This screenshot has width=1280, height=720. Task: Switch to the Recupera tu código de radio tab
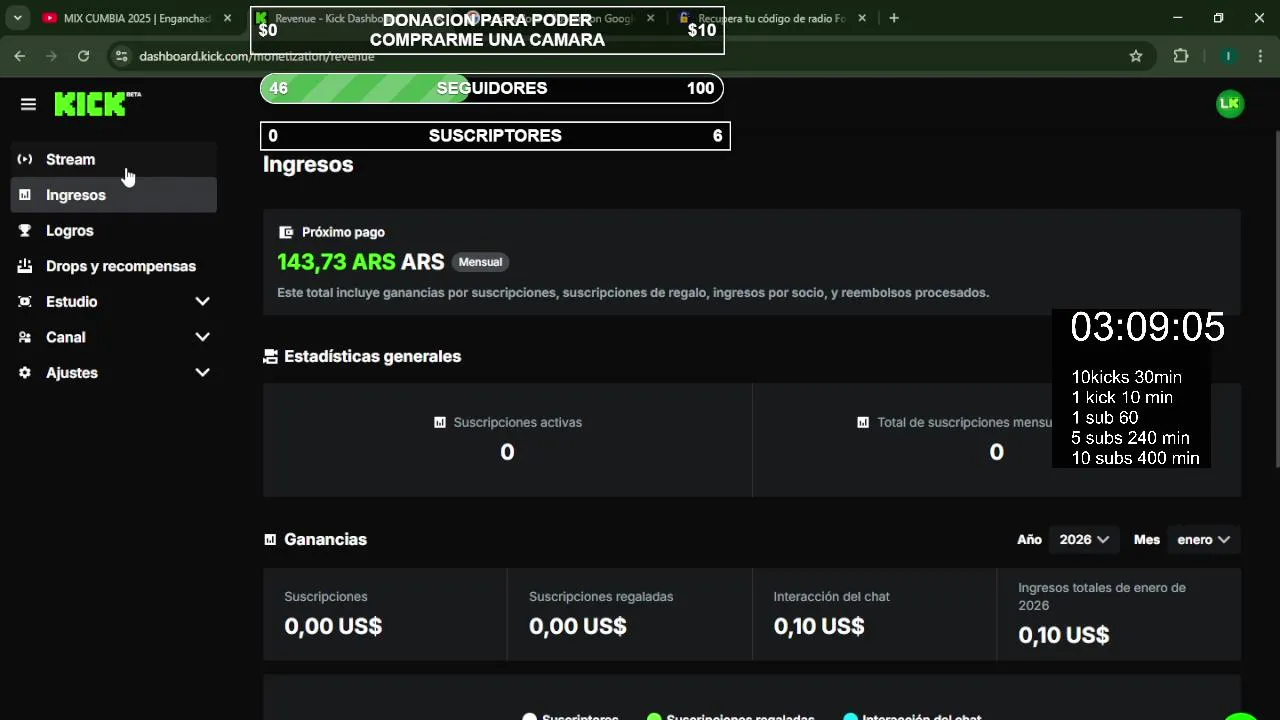pyautogui.click(x=770, y=18)
